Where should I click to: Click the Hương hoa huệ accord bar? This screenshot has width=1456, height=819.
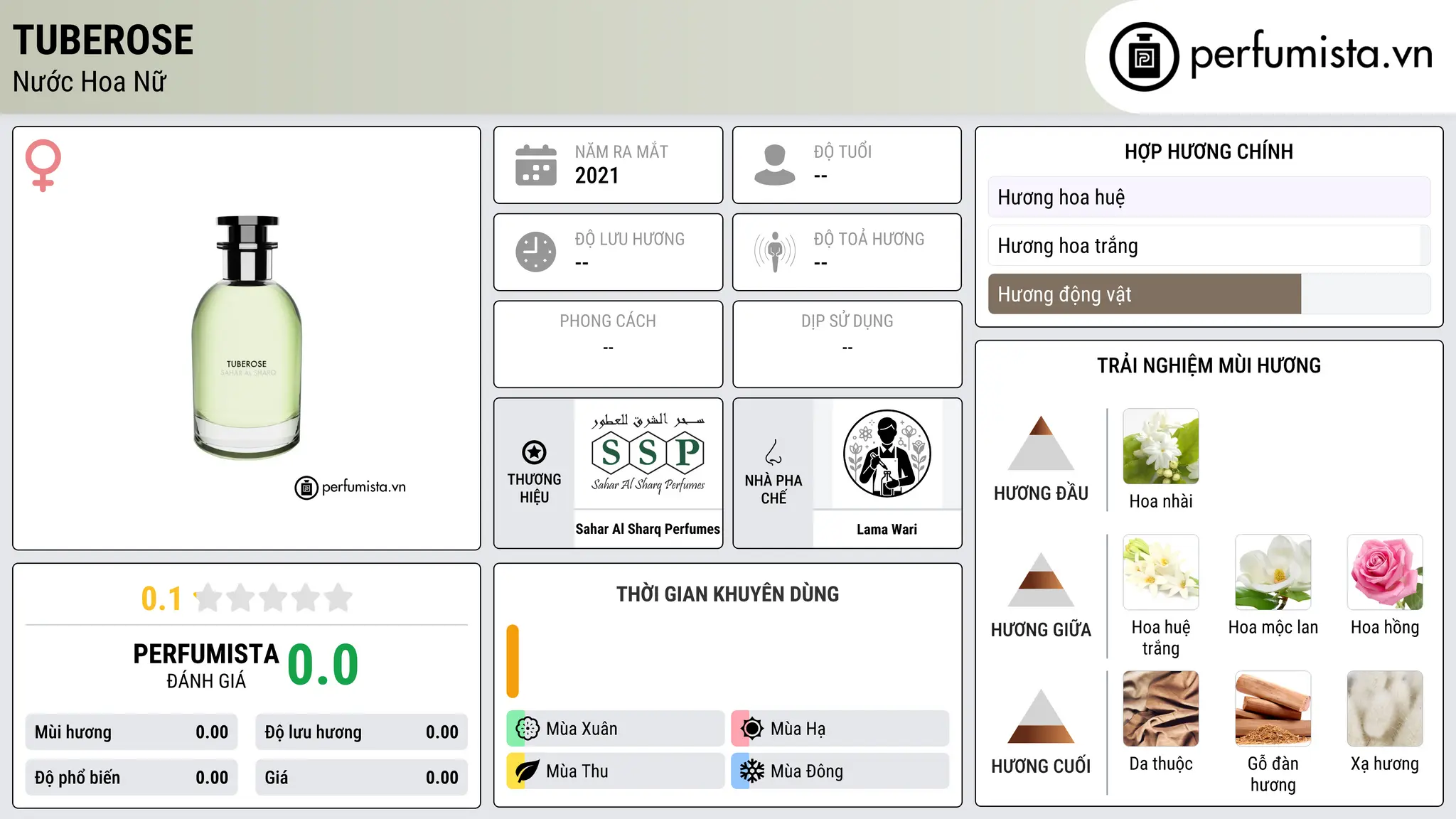click(1209, 197)
